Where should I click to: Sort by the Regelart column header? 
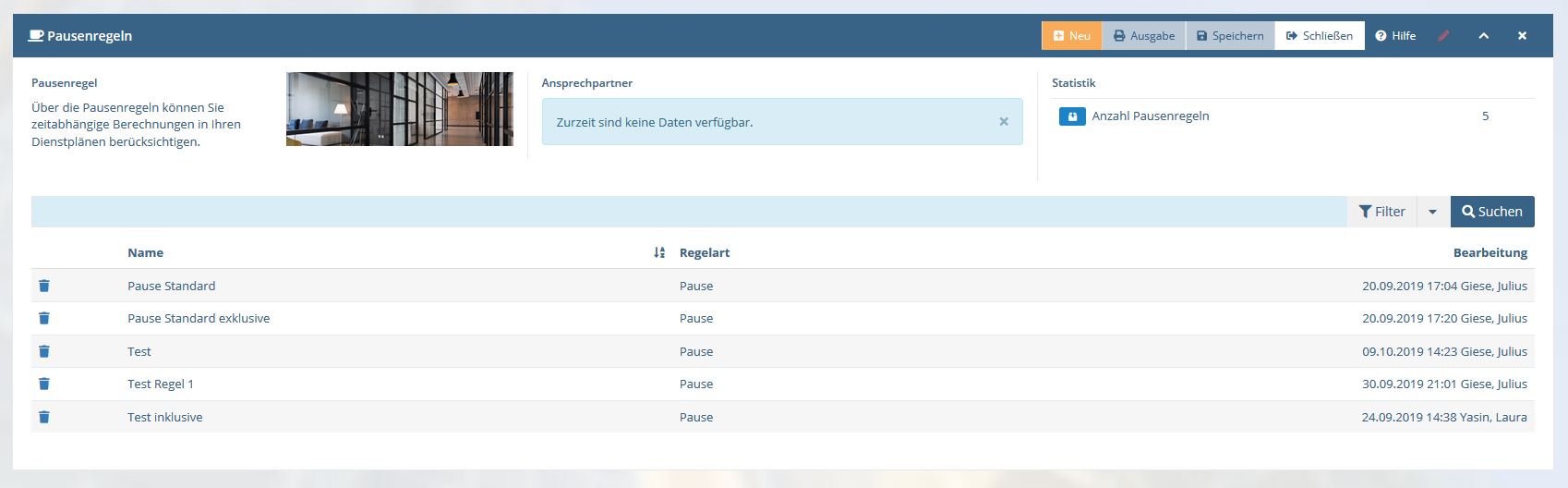(705, 252)
